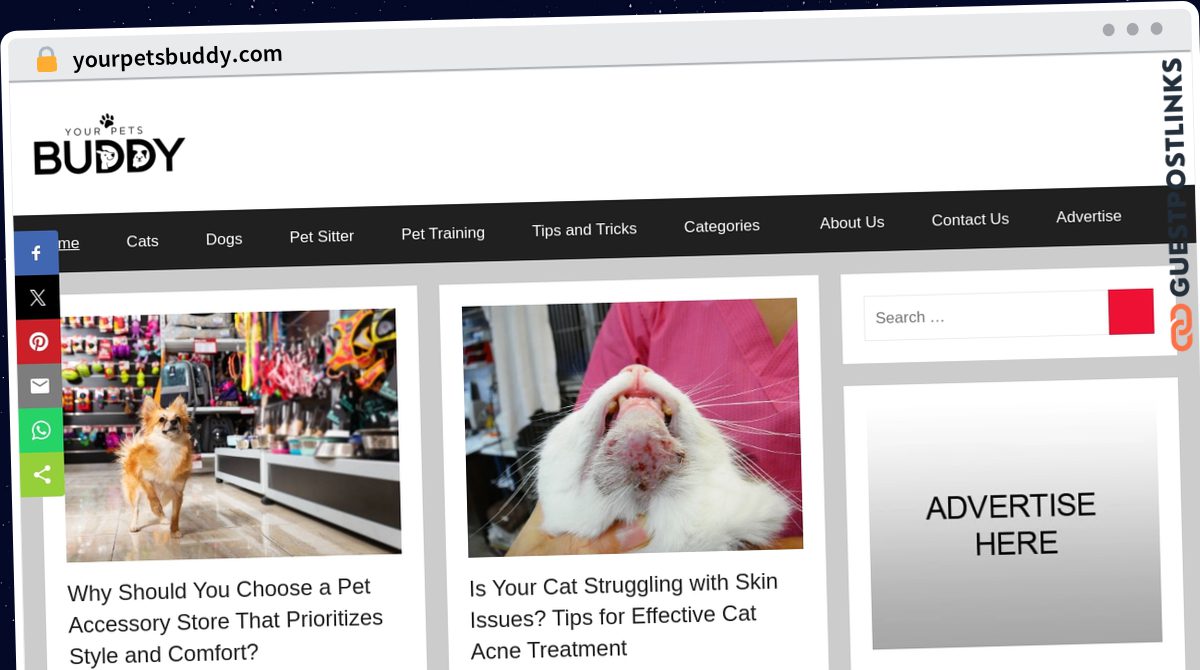Share by email envelope icon
1200x670 pixels.
click(40, 386)
